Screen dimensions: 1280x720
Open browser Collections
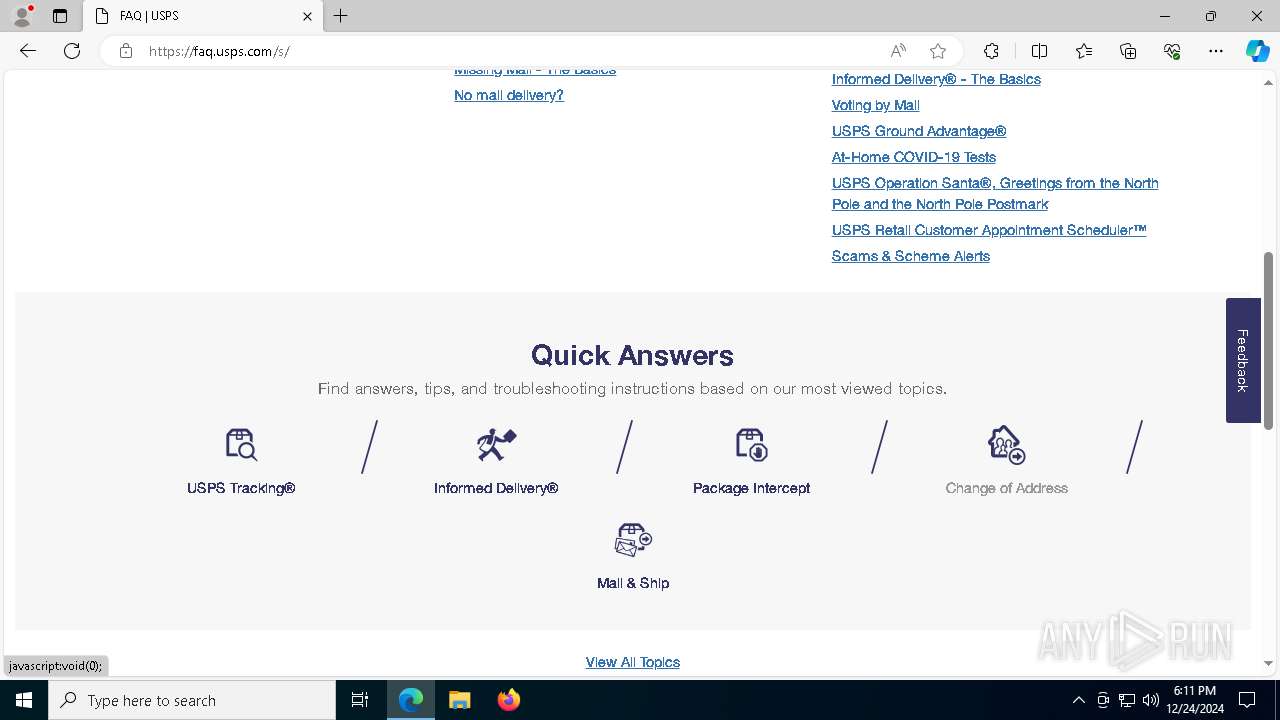point(1128,51)
